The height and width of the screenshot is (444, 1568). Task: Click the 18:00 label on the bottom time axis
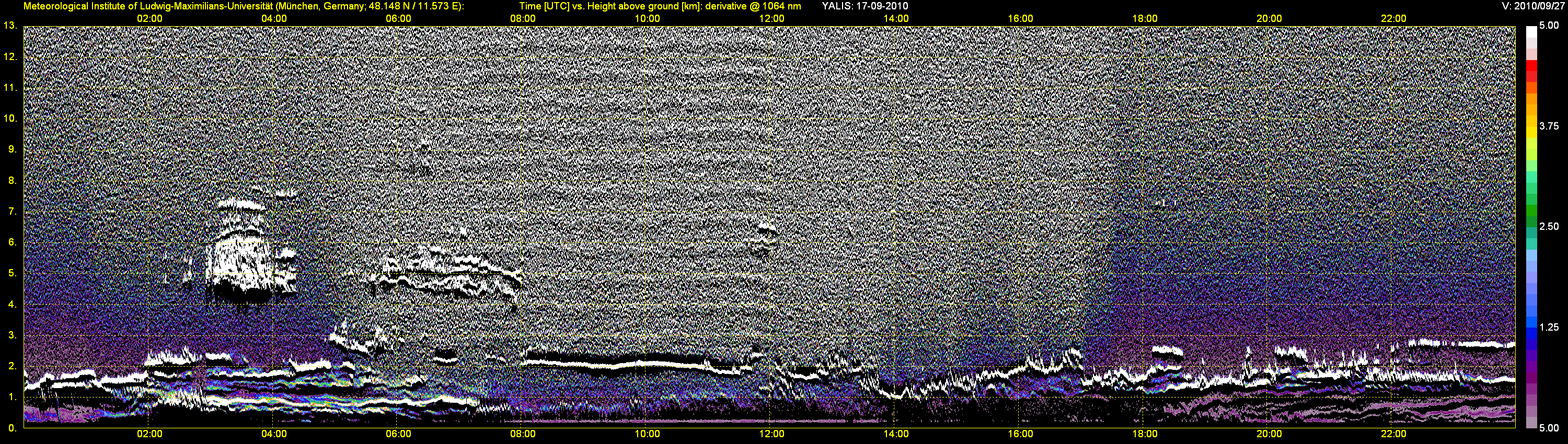pyautogui.click(x=1144, y=434)
